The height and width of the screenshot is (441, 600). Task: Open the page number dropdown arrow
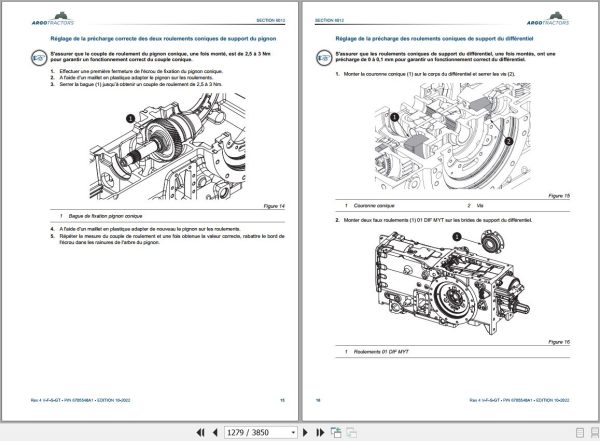click(x=293, y=433)
